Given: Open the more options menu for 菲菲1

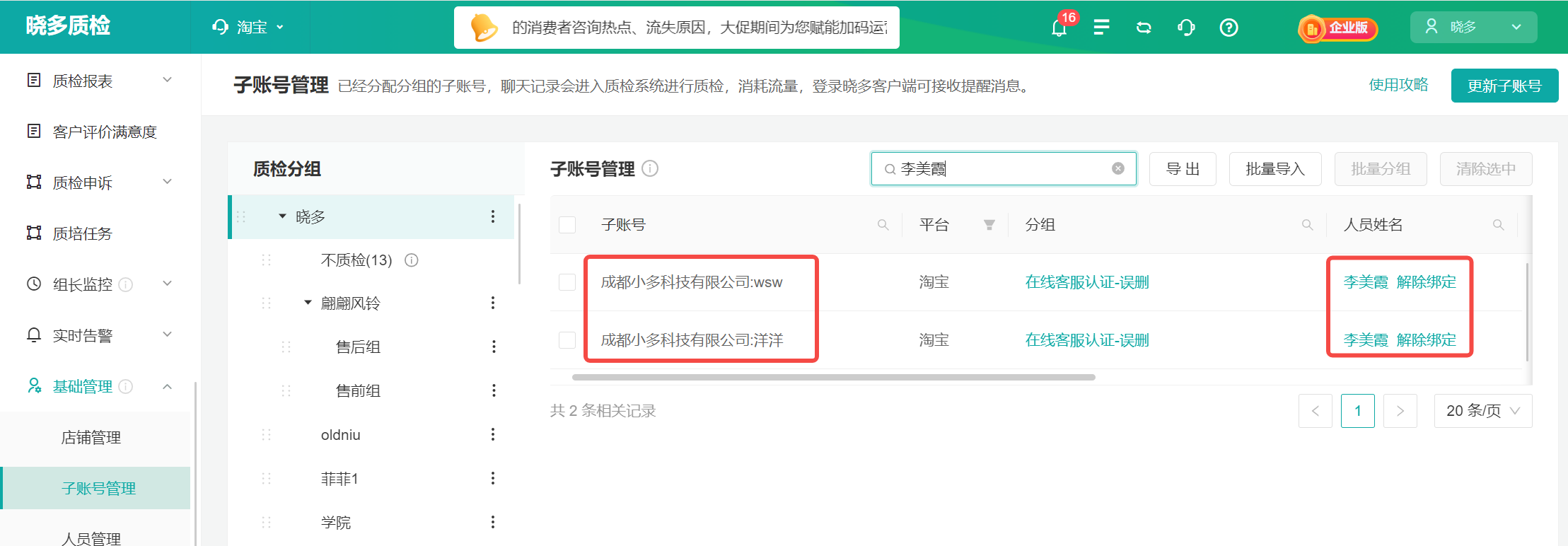Looking at the screenshot, I should 493,478.
